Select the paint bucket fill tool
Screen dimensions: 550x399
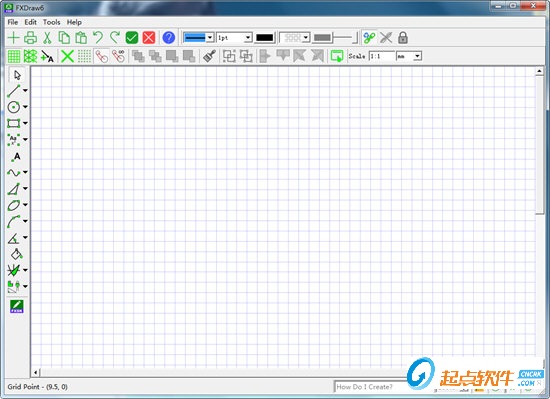click(x=16, y=254)
